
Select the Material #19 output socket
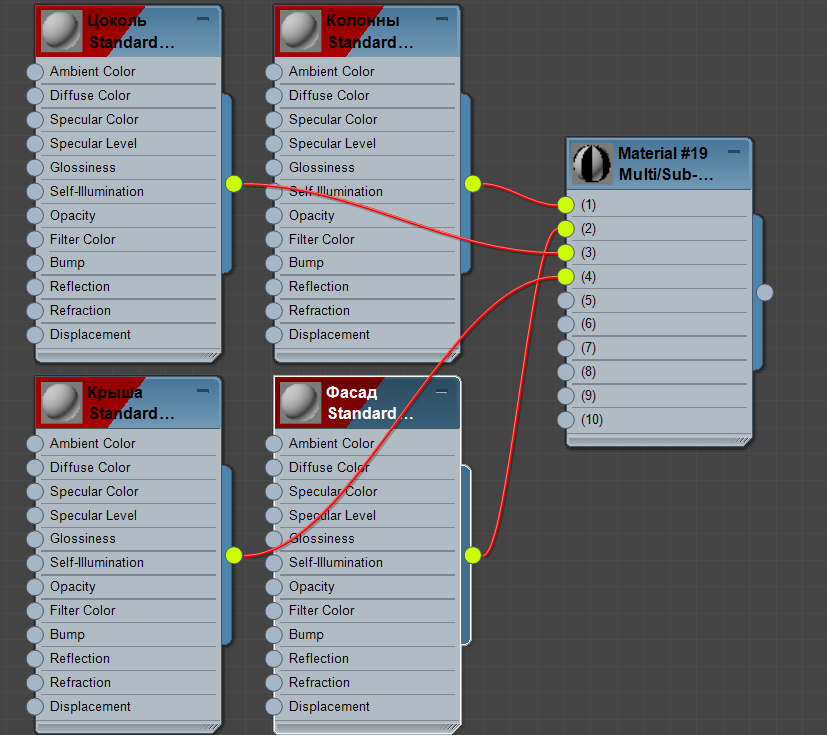coord(765,293)
